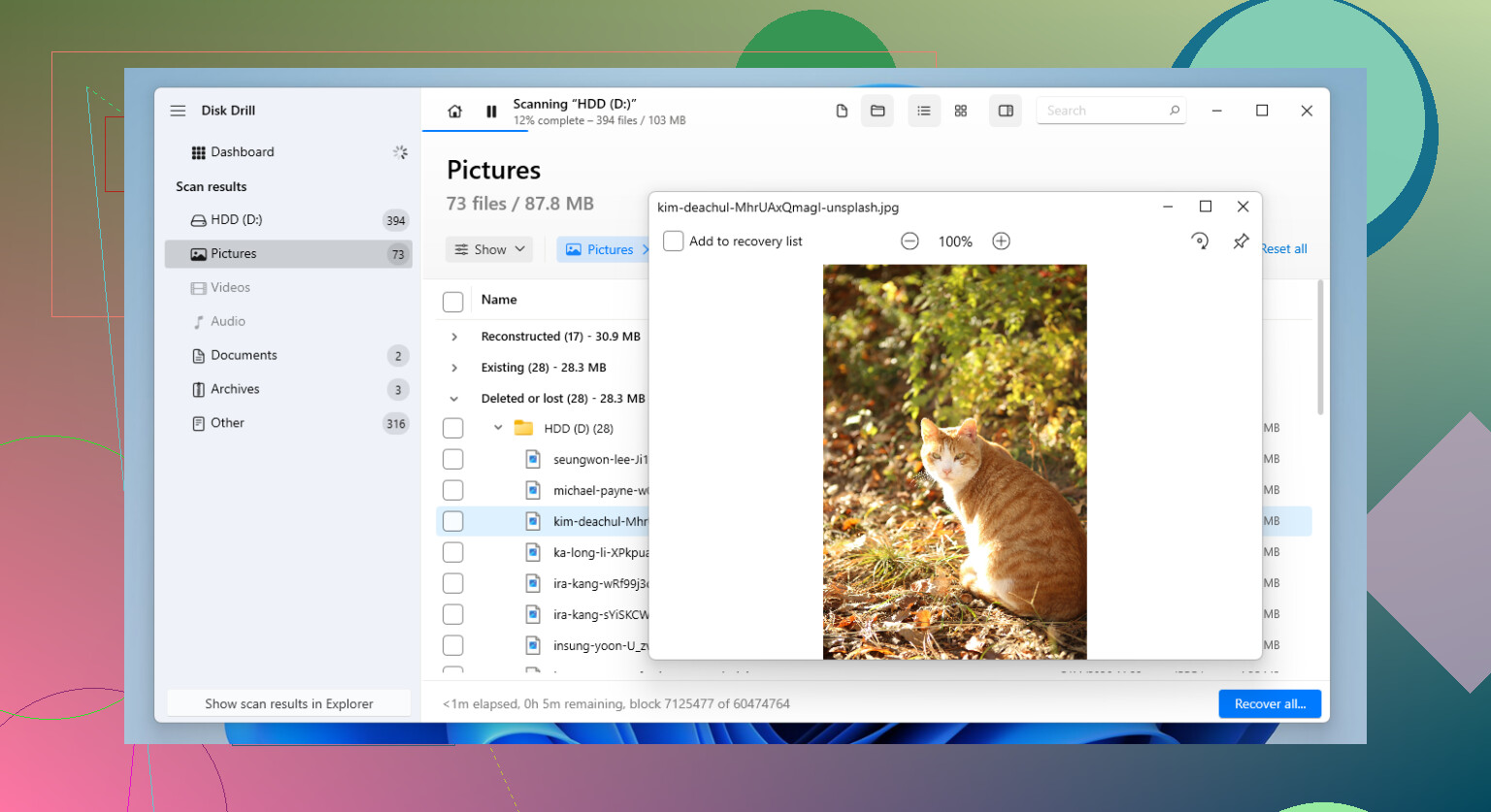The width and height of the screenshot is (1491, 812).
Task: Rotate the preview image
Action: pyautogui.click(x=1200, y=242)
